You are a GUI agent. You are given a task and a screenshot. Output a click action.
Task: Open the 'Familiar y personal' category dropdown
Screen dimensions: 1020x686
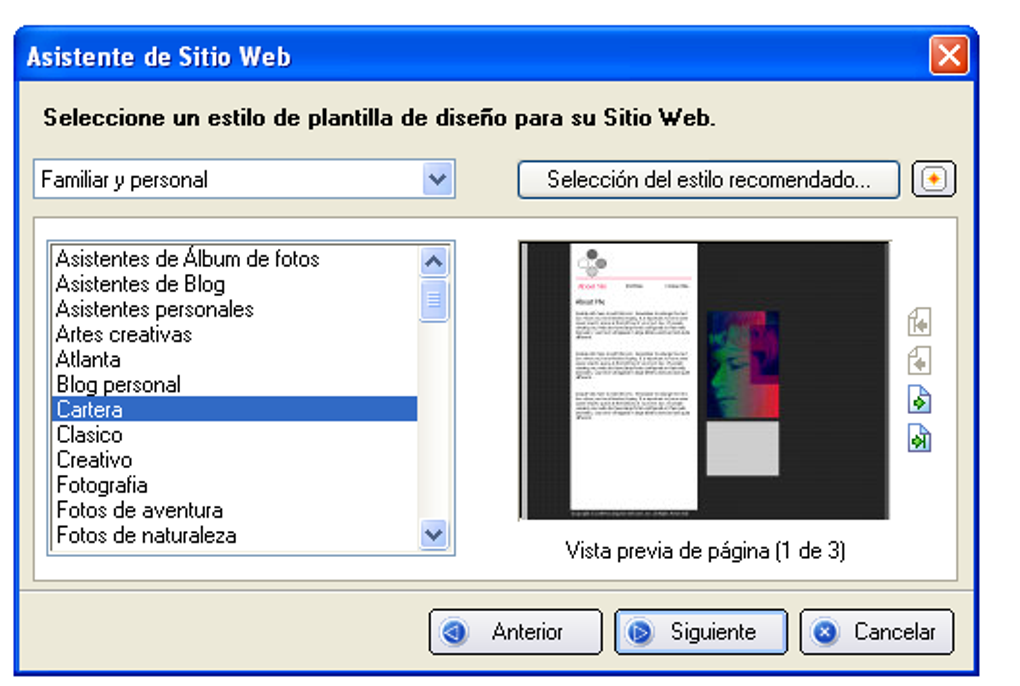tap(435, 178)
